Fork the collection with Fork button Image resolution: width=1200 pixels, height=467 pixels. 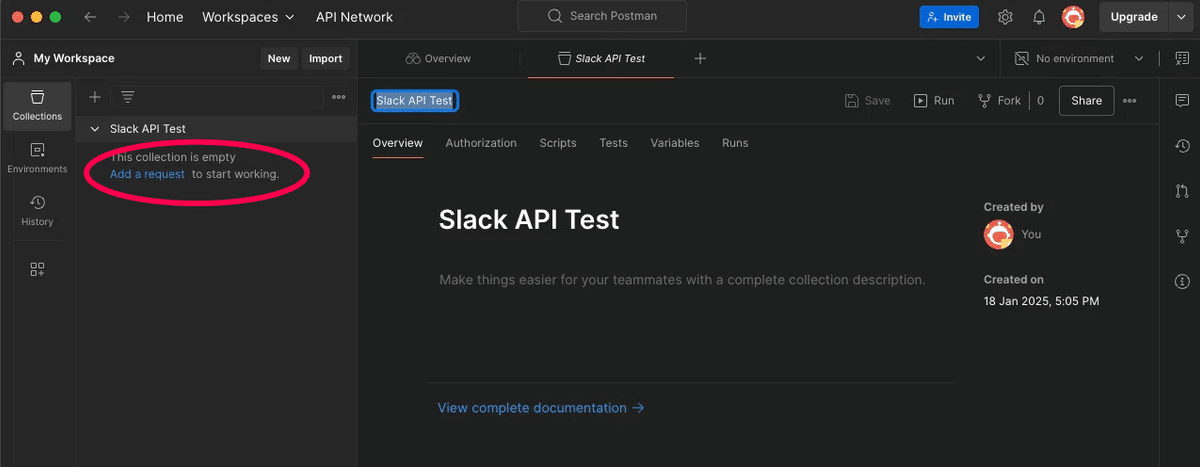[x=1000, y=101]
